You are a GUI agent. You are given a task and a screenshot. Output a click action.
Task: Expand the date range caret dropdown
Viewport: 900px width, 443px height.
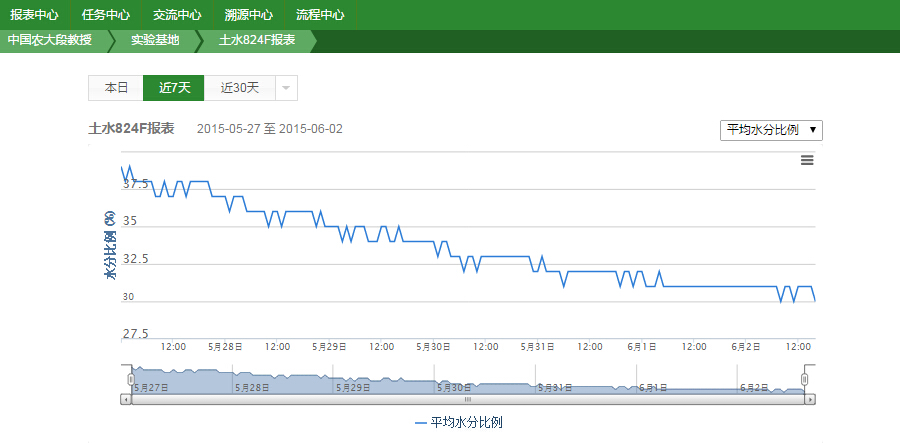pyautogui.click(x=286, y=88)
